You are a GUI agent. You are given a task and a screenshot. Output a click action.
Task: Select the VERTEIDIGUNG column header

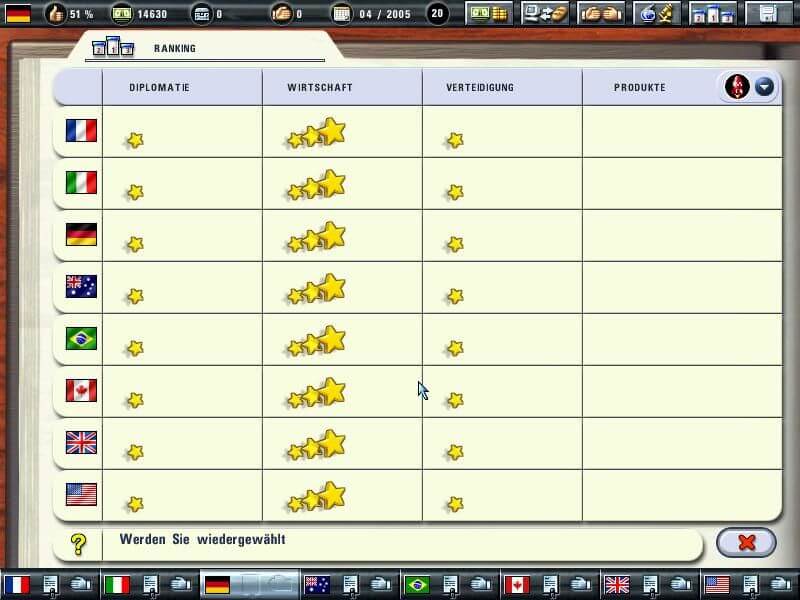tap(480, 88)
